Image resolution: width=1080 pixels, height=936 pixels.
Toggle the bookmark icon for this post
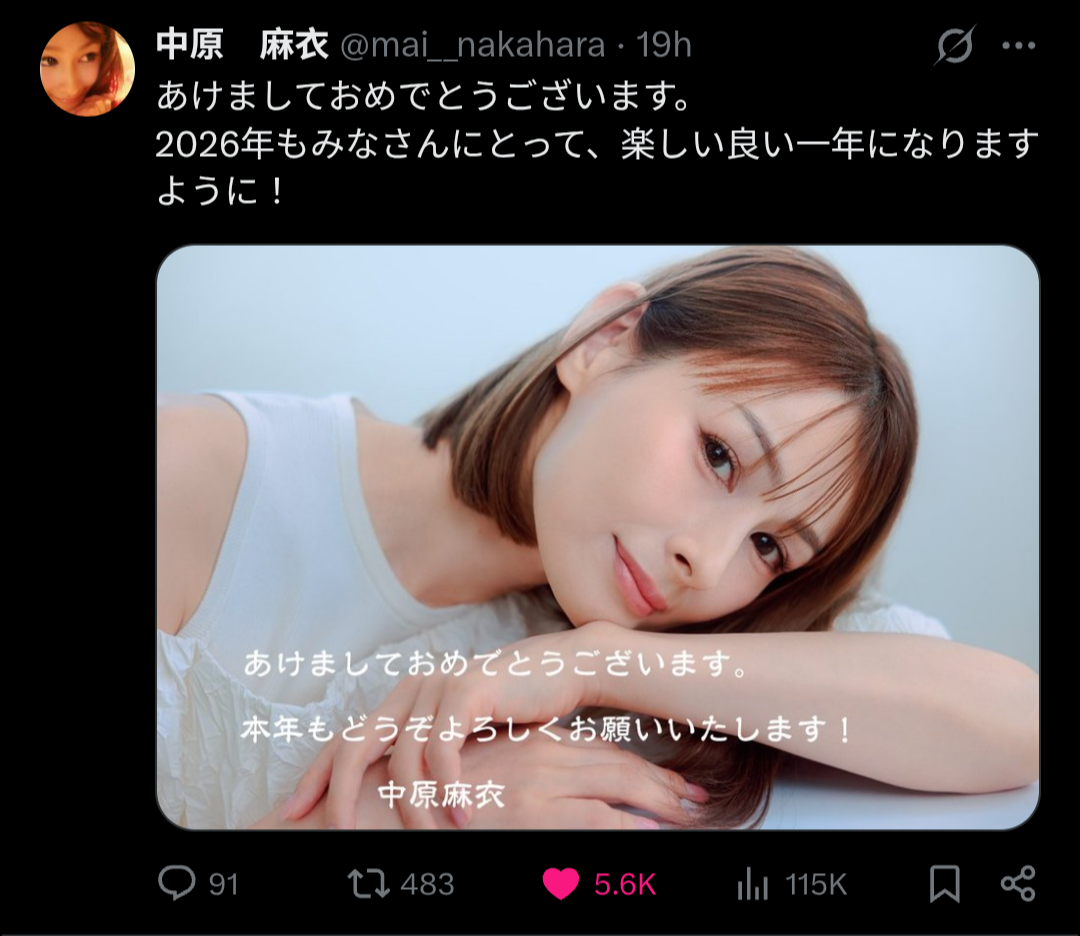(x=945, y=884)
